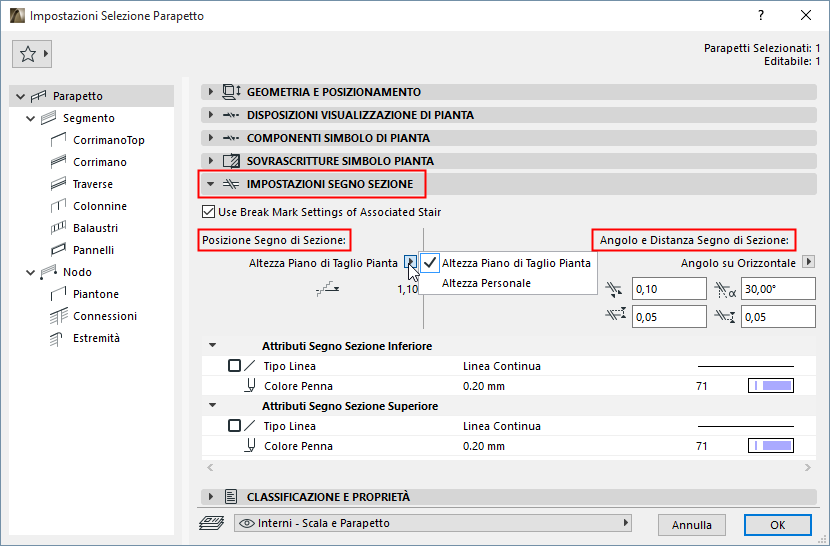Viewport: 830px width, 546px height.
Task: Click Linea Continua line preview under Inferiore
Action: click(x=746, y=366)
